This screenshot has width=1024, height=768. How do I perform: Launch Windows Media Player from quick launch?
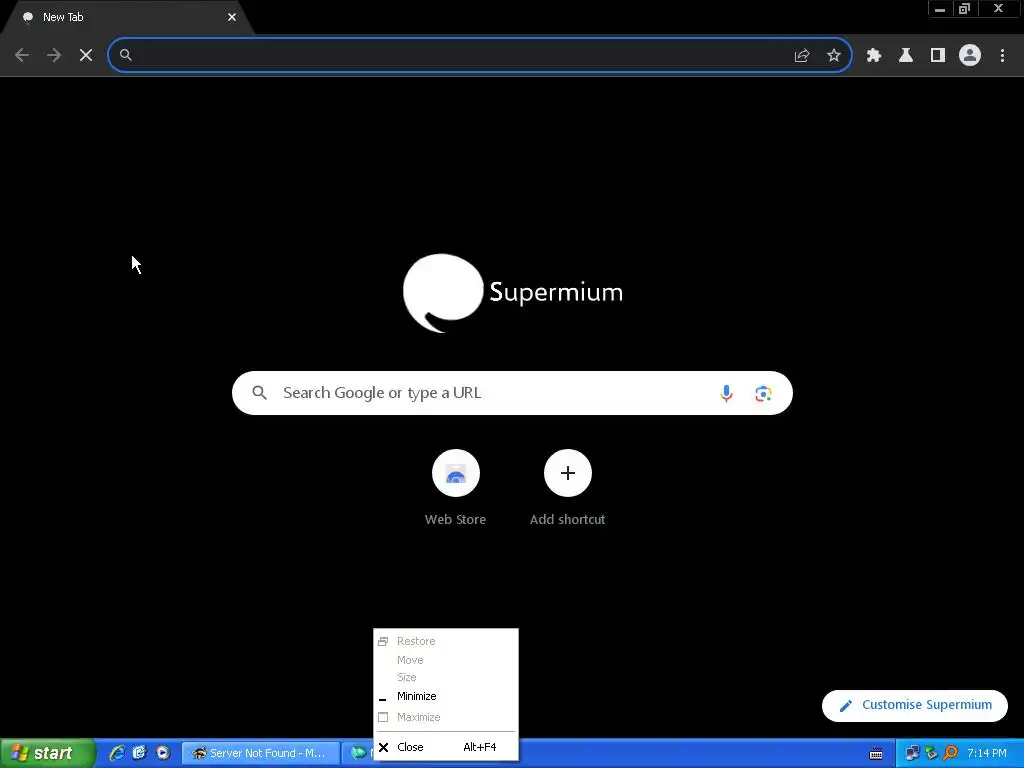163,753
